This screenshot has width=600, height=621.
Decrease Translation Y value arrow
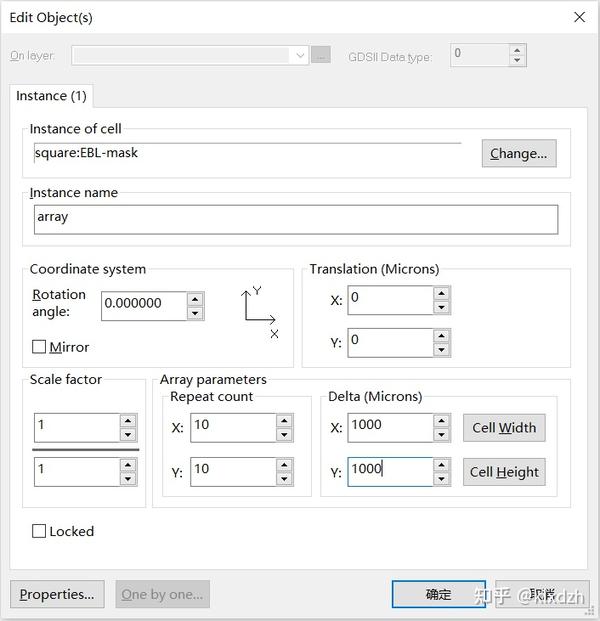[442, 349]
